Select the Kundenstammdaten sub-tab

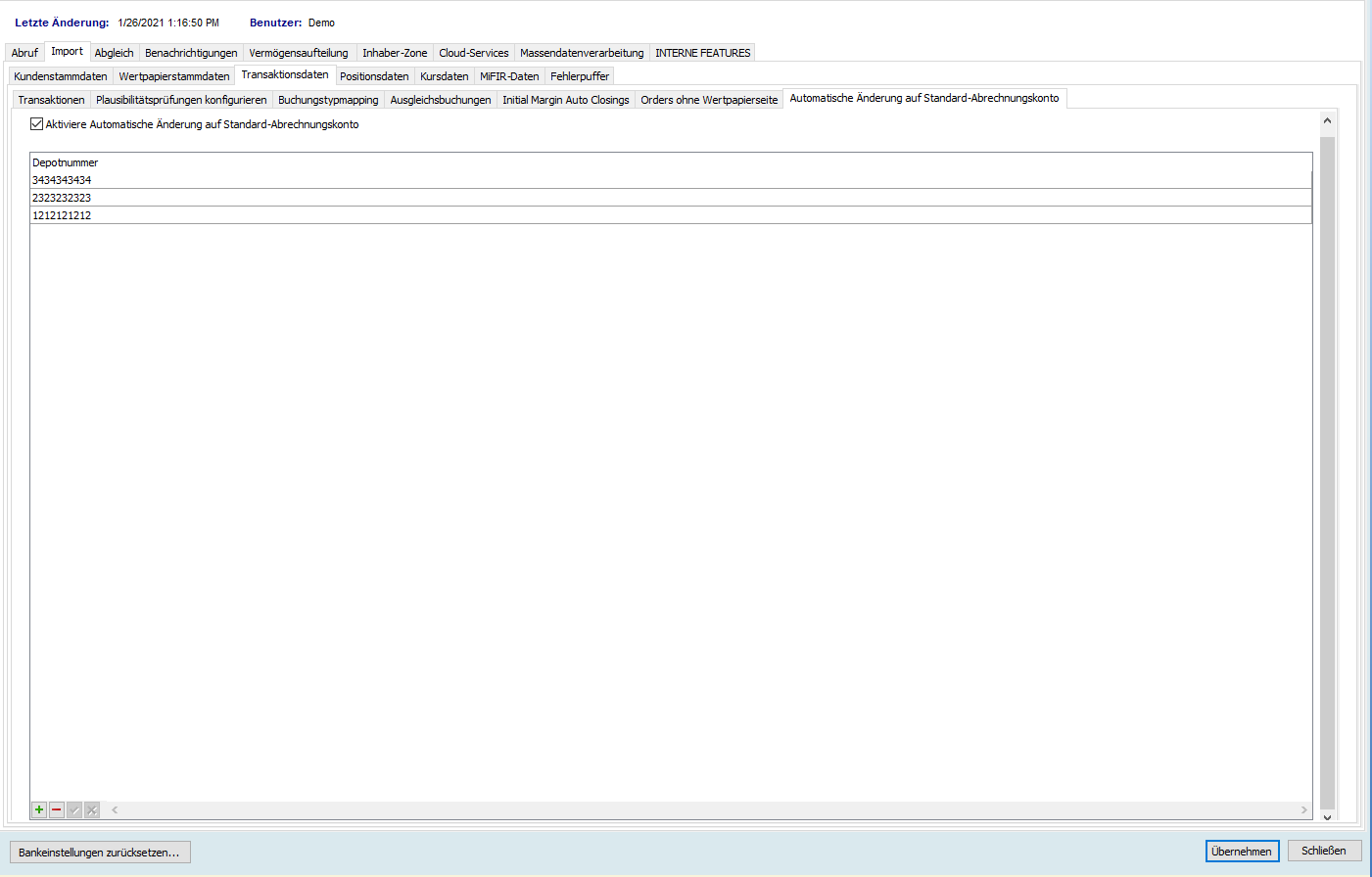click(x=61, y=76)
